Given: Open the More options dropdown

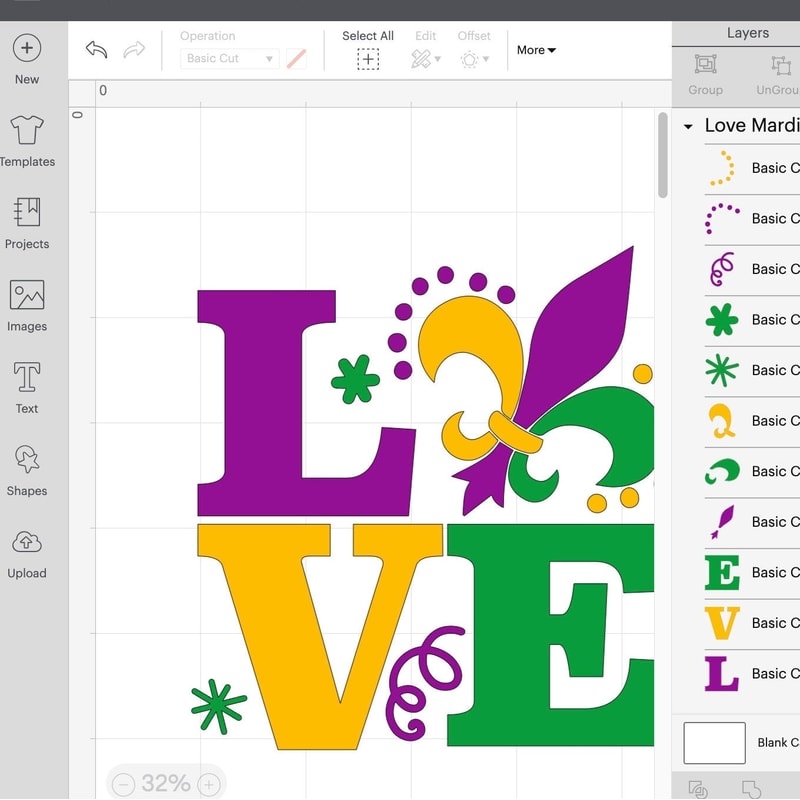Looking at the screenshot, I should 536,50.
